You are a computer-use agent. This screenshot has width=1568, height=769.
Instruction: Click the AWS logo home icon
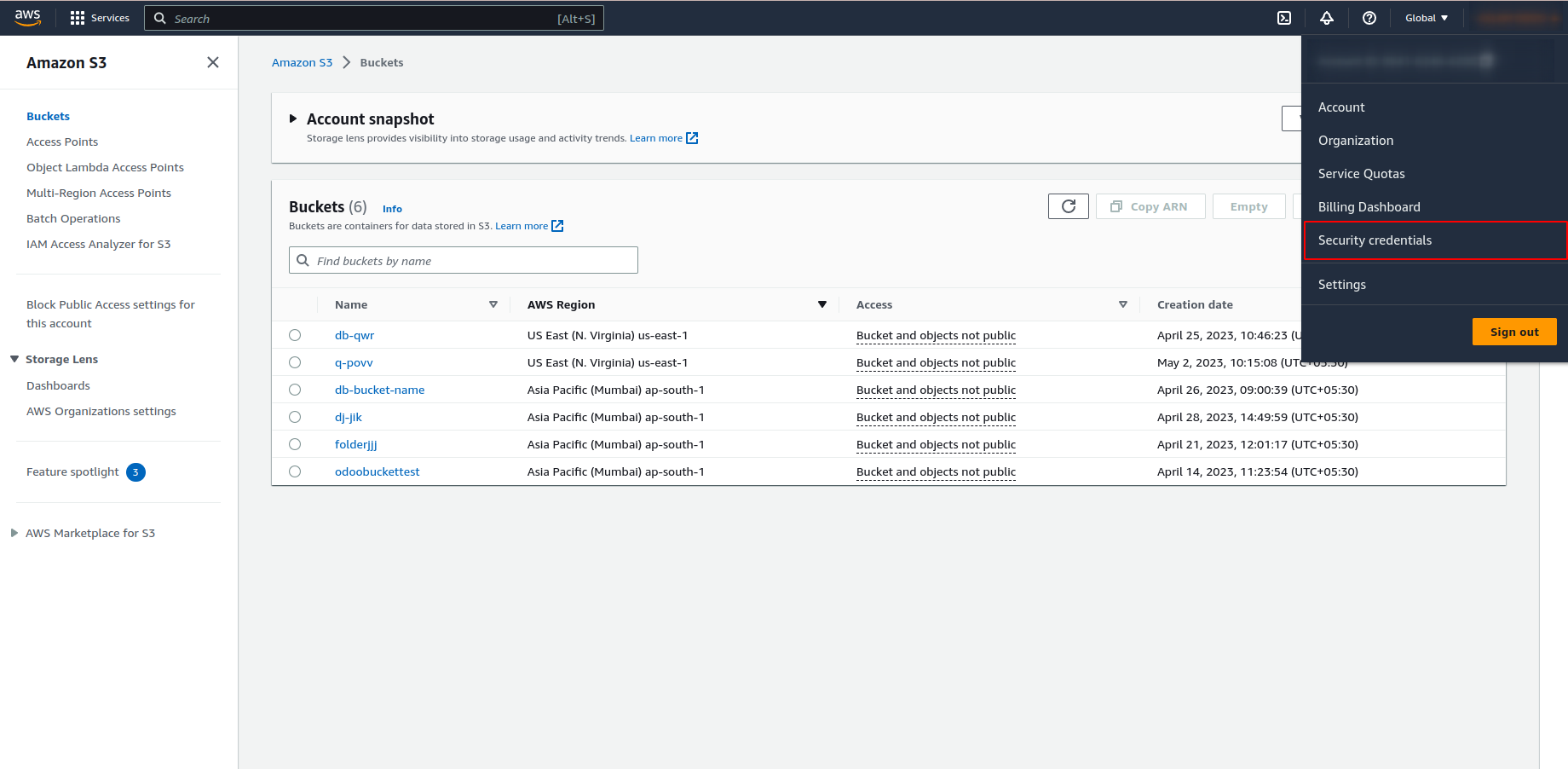[x=28, y=18]
